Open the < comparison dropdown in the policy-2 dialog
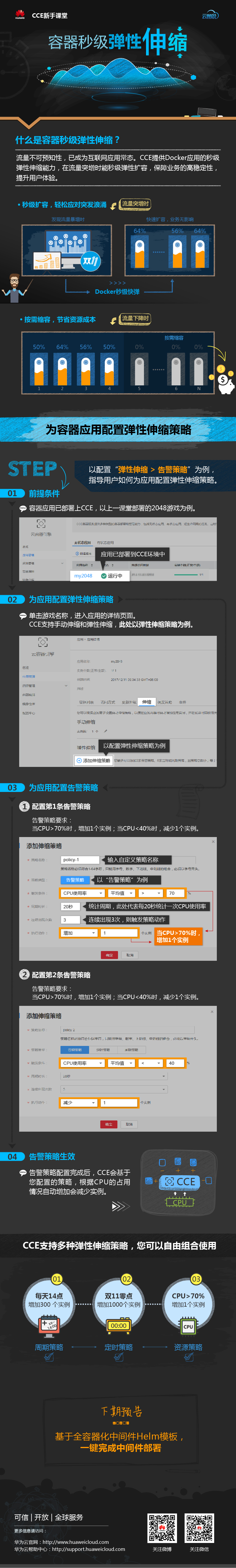Viewport: 236px width, 1568px height. (x=151, y=1063)
